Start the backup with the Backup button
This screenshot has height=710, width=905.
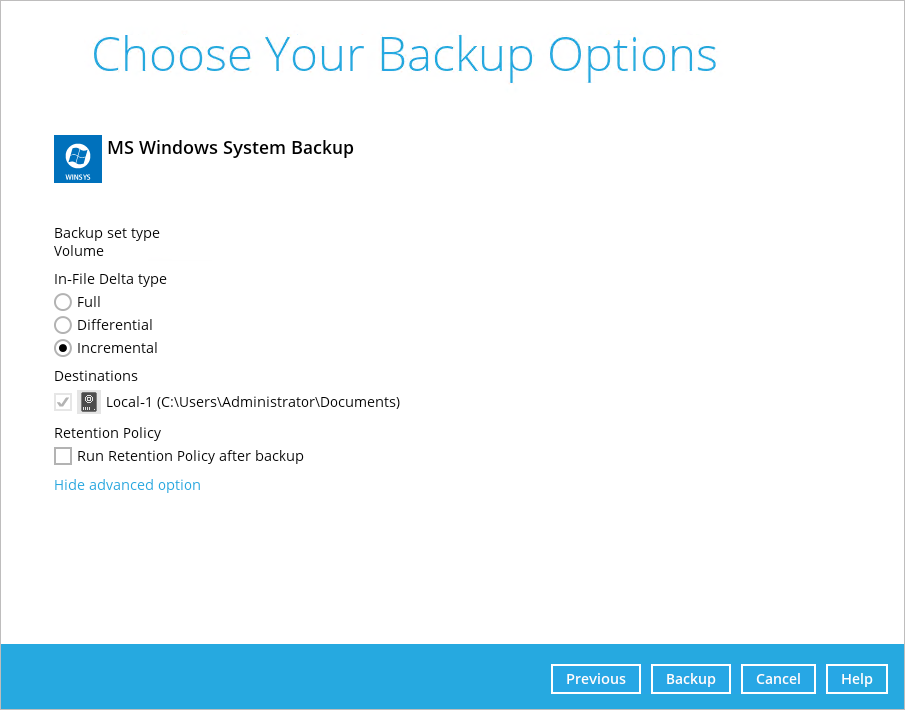(690, 678)
